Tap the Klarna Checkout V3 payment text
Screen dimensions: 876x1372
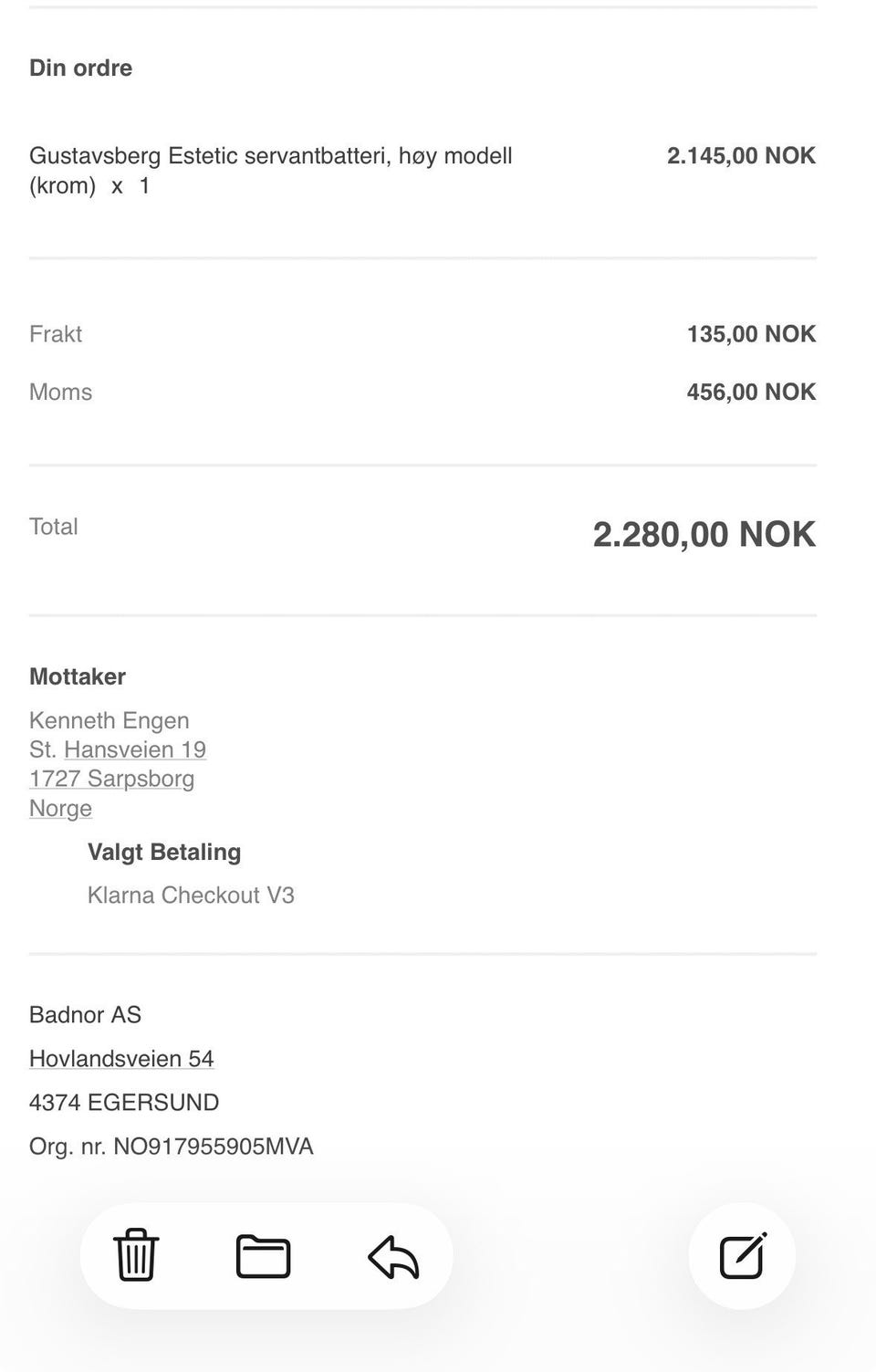(x=191, y=895)
